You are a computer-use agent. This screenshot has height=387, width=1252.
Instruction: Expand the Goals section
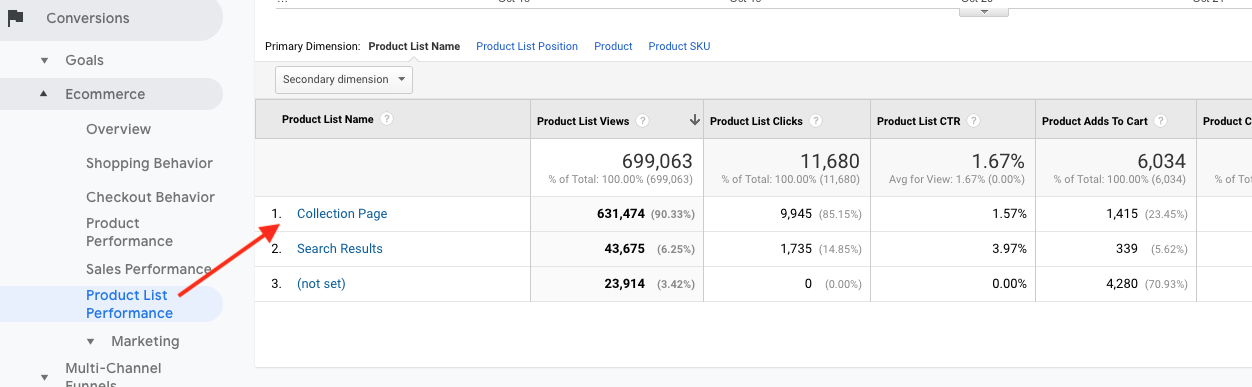[44, 60]
